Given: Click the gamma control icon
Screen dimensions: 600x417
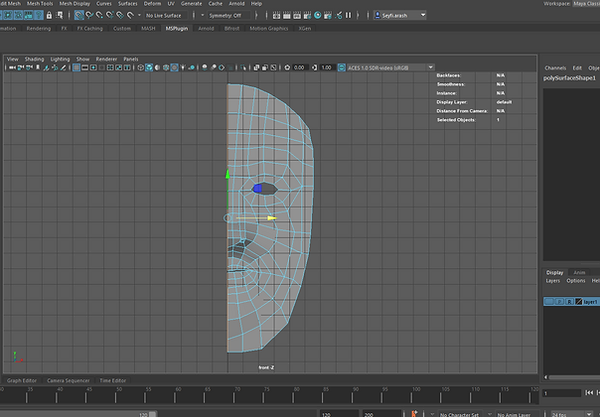Looking at the screenshot, I should coord(314,68).
